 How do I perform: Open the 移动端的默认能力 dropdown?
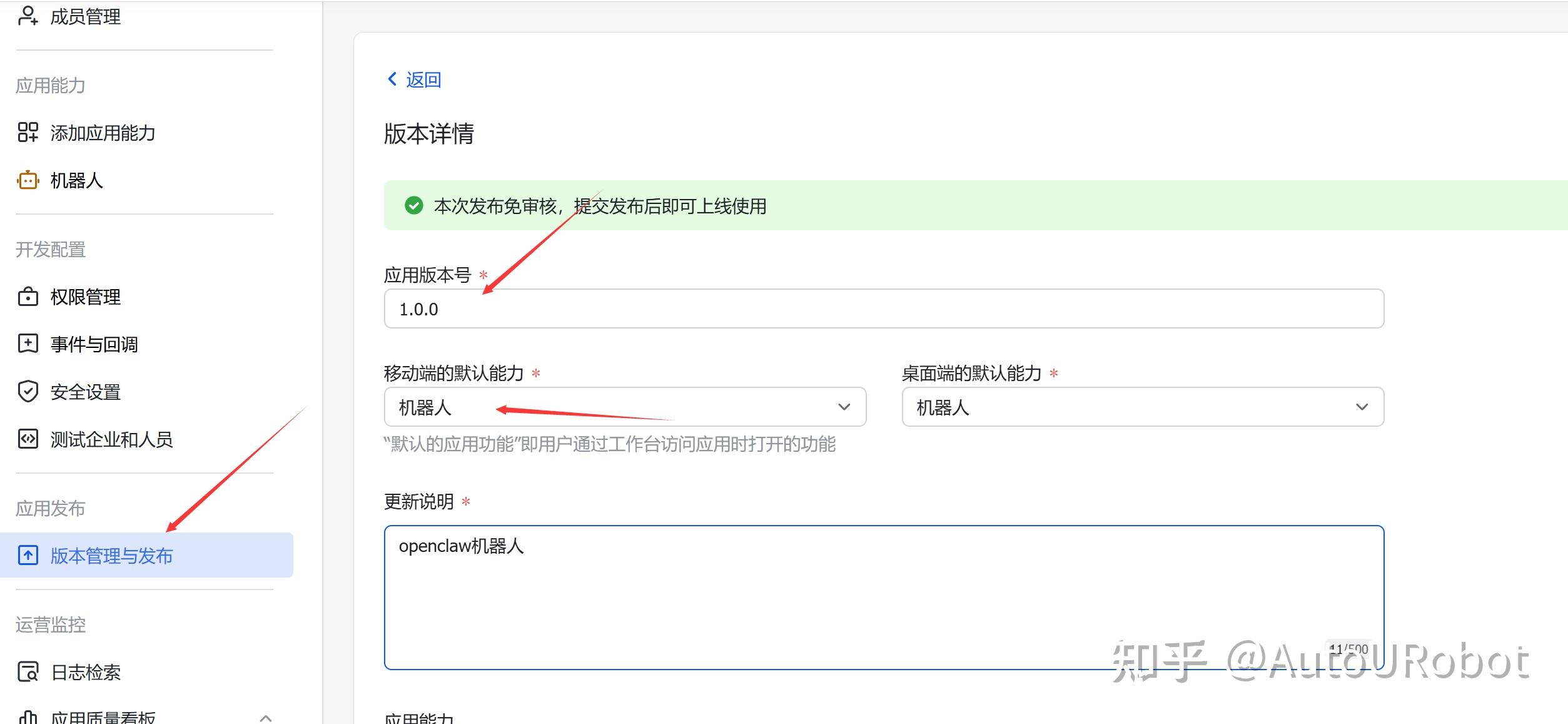tap(624, 407)
